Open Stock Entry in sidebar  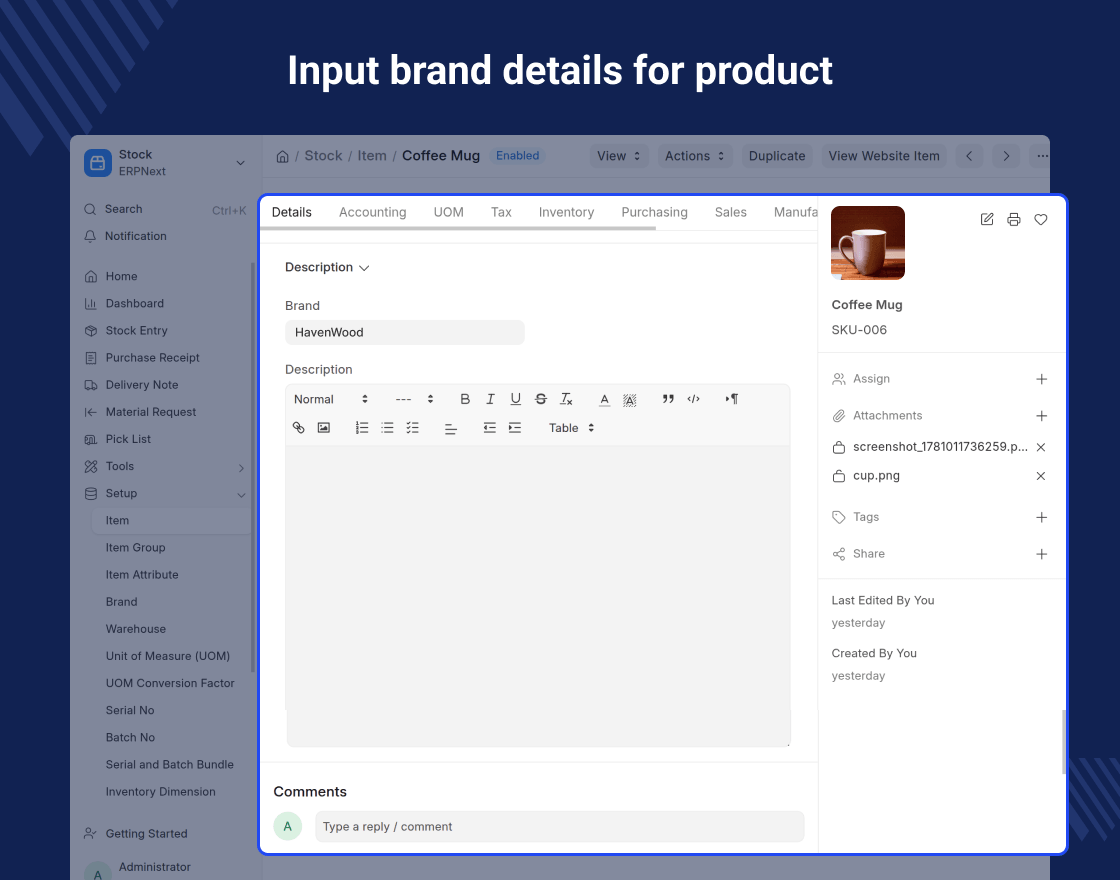[x=136, y=331]
